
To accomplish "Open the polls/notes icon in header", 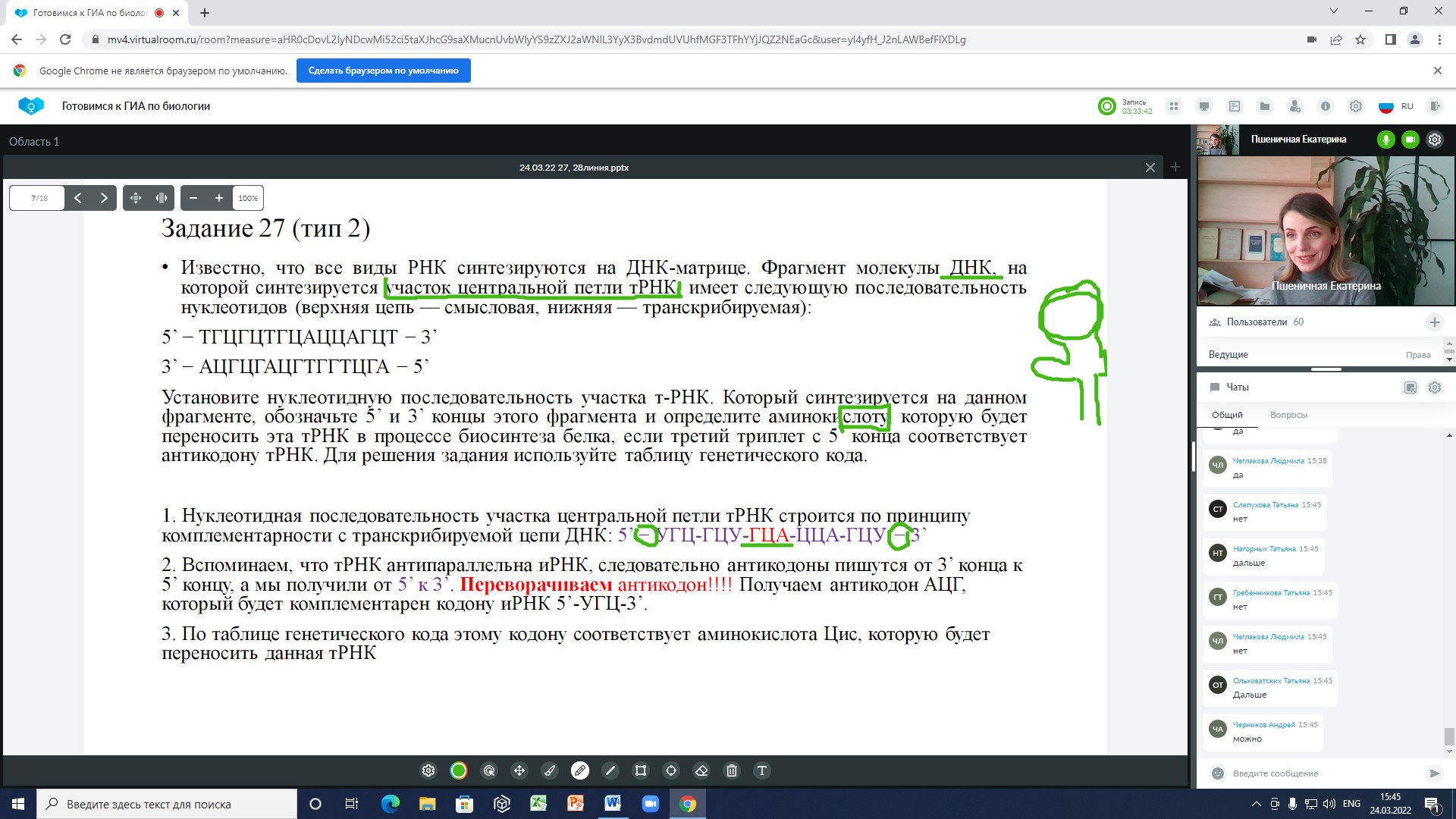I will pos(1235,106).
